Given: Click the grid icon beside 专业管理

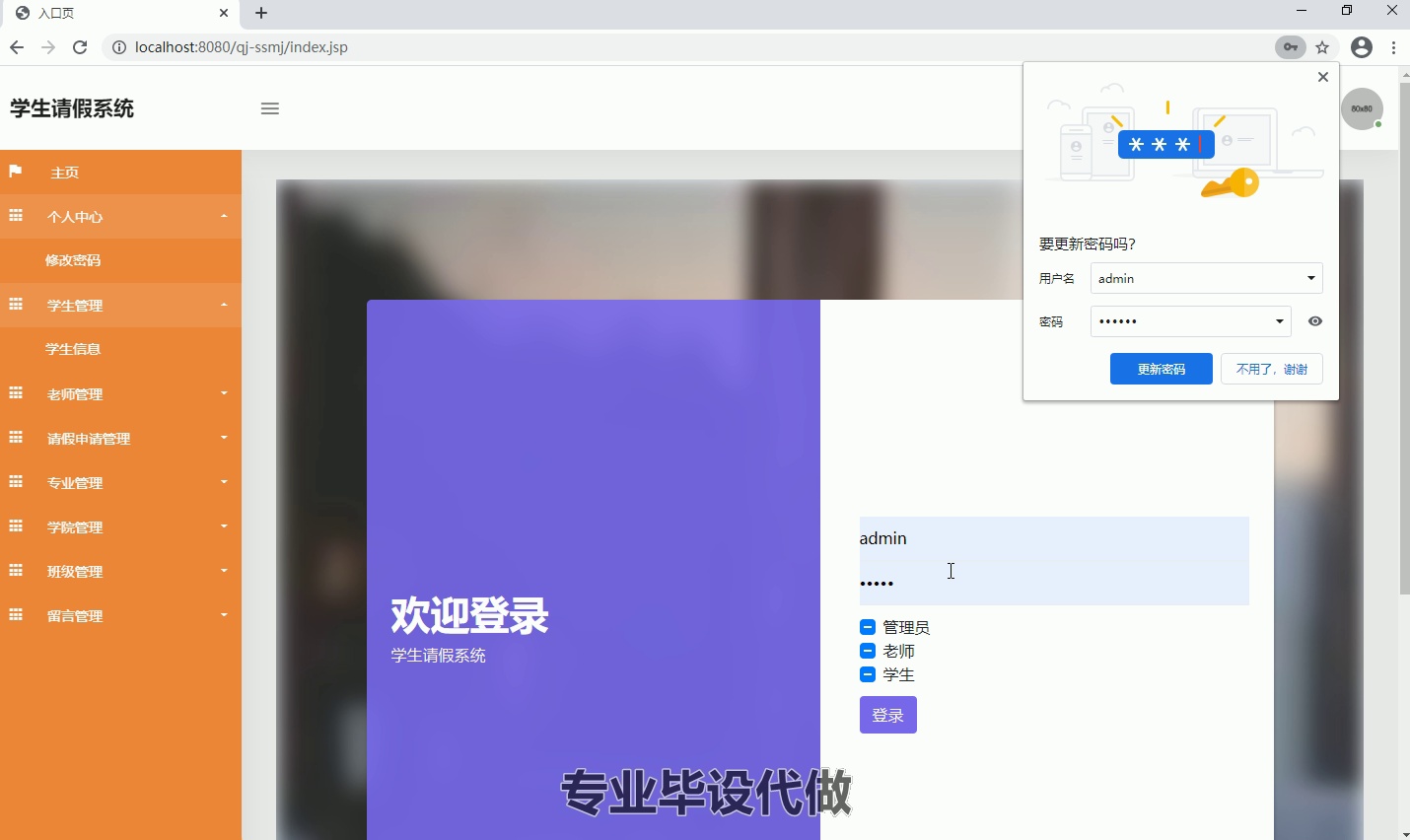Looking at the screenshot, I should pos(16,482).
